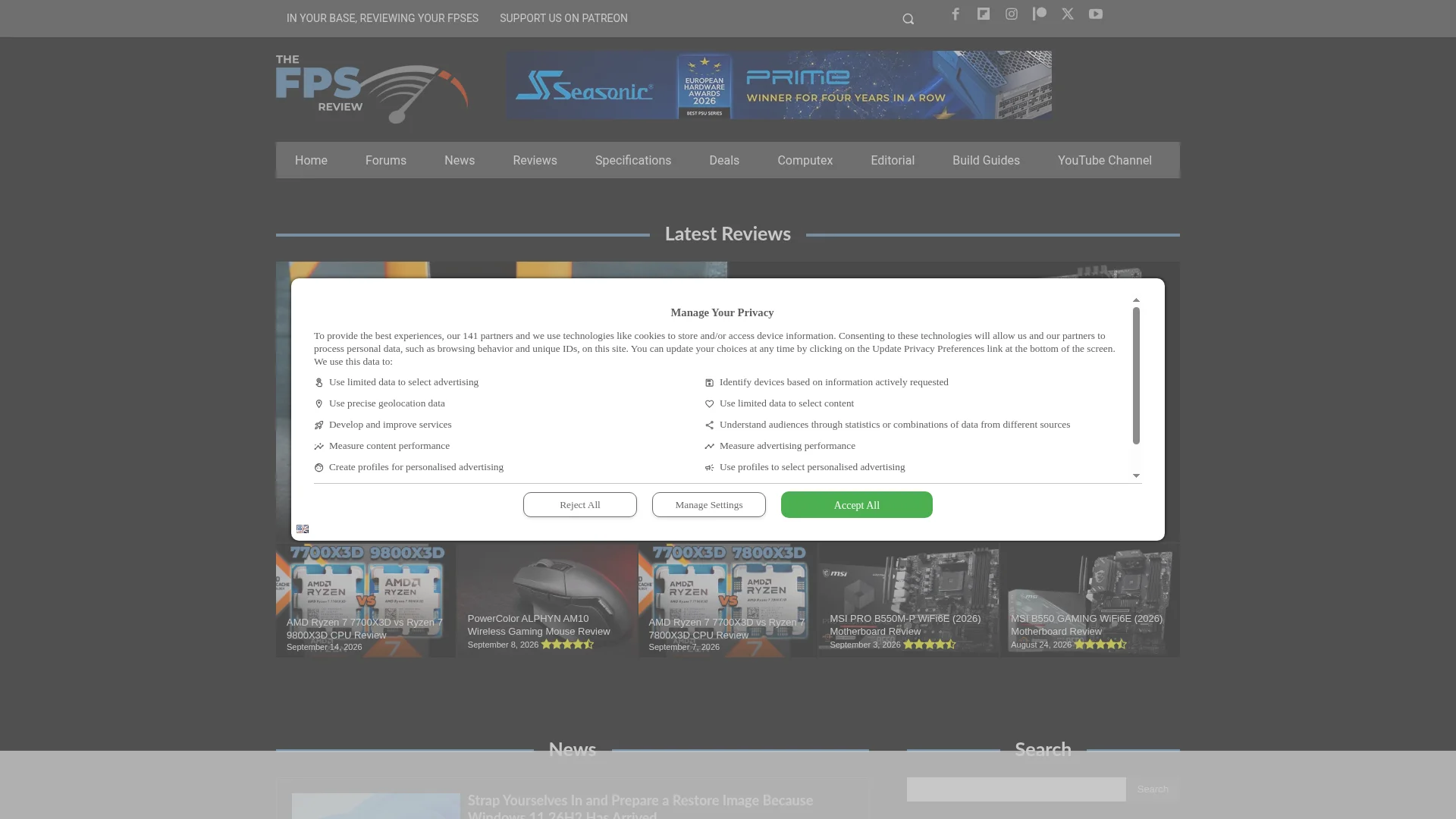Open Ryzen 7 7700X3D vs 9800X3D review card
1456x819 pixels.
[x=366, y=600]
